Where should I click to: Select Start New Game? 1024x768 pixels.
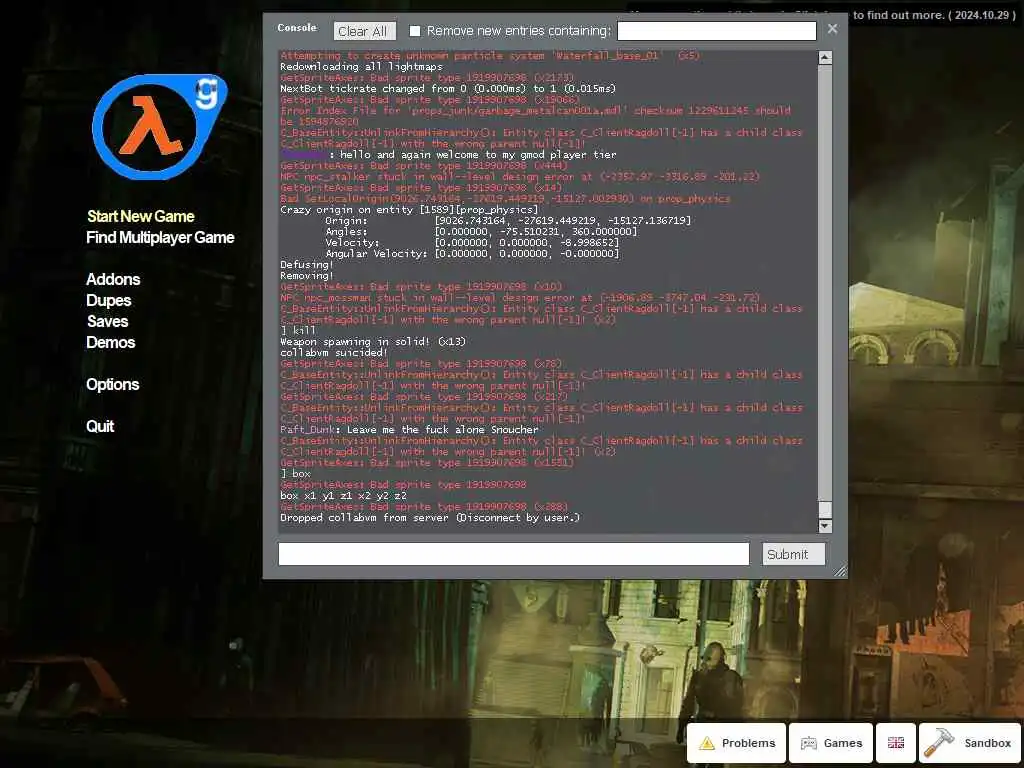(140, 216)
